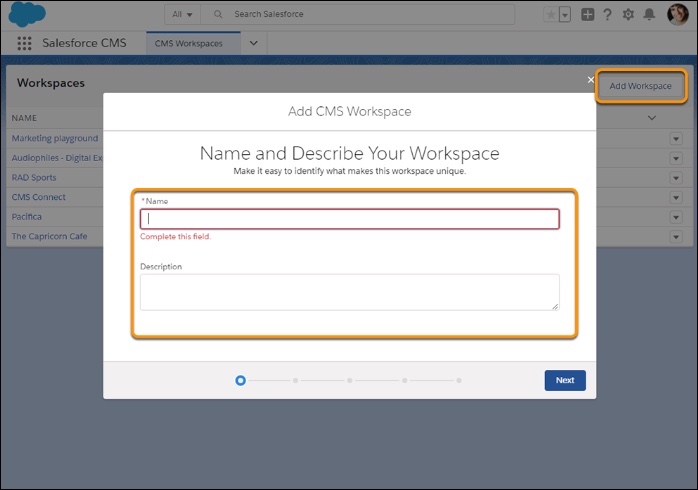Open the App Launcher grid

(25, 44)
